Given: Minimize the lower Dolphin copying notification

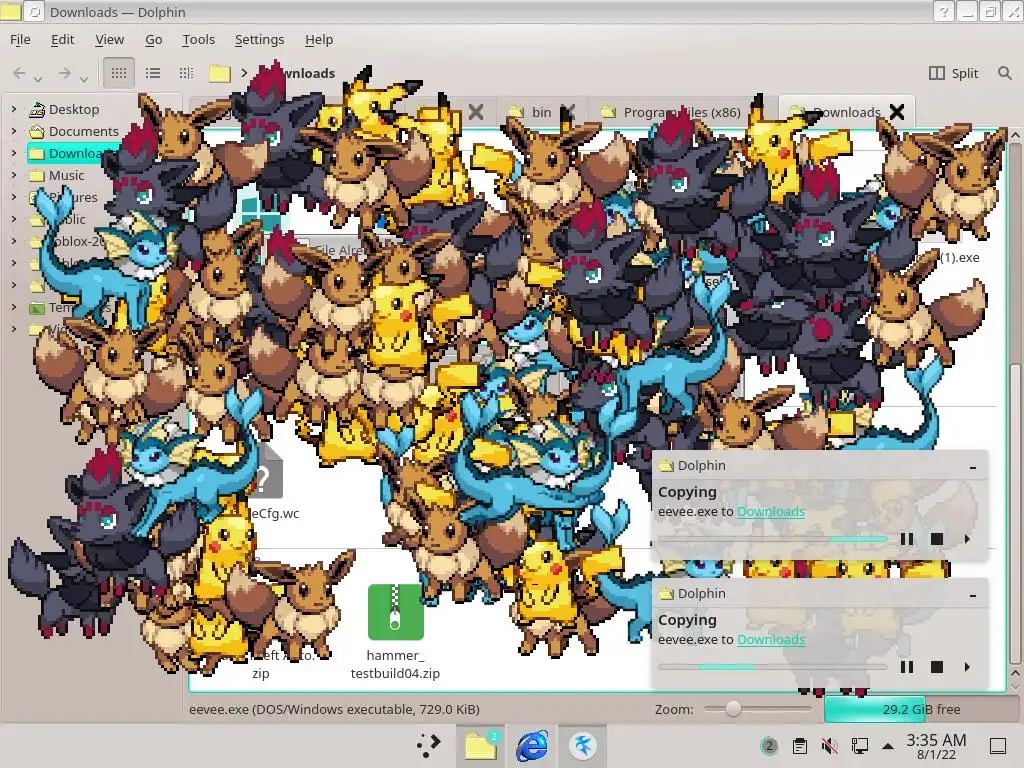Looking at the screenshot, I should pyautogui.click(x=973, y=594).
